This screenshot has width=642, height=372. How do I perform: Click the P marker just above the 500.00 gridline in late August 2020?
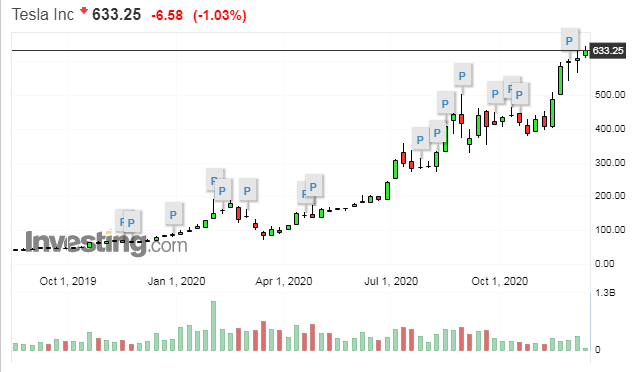[445, 103]
